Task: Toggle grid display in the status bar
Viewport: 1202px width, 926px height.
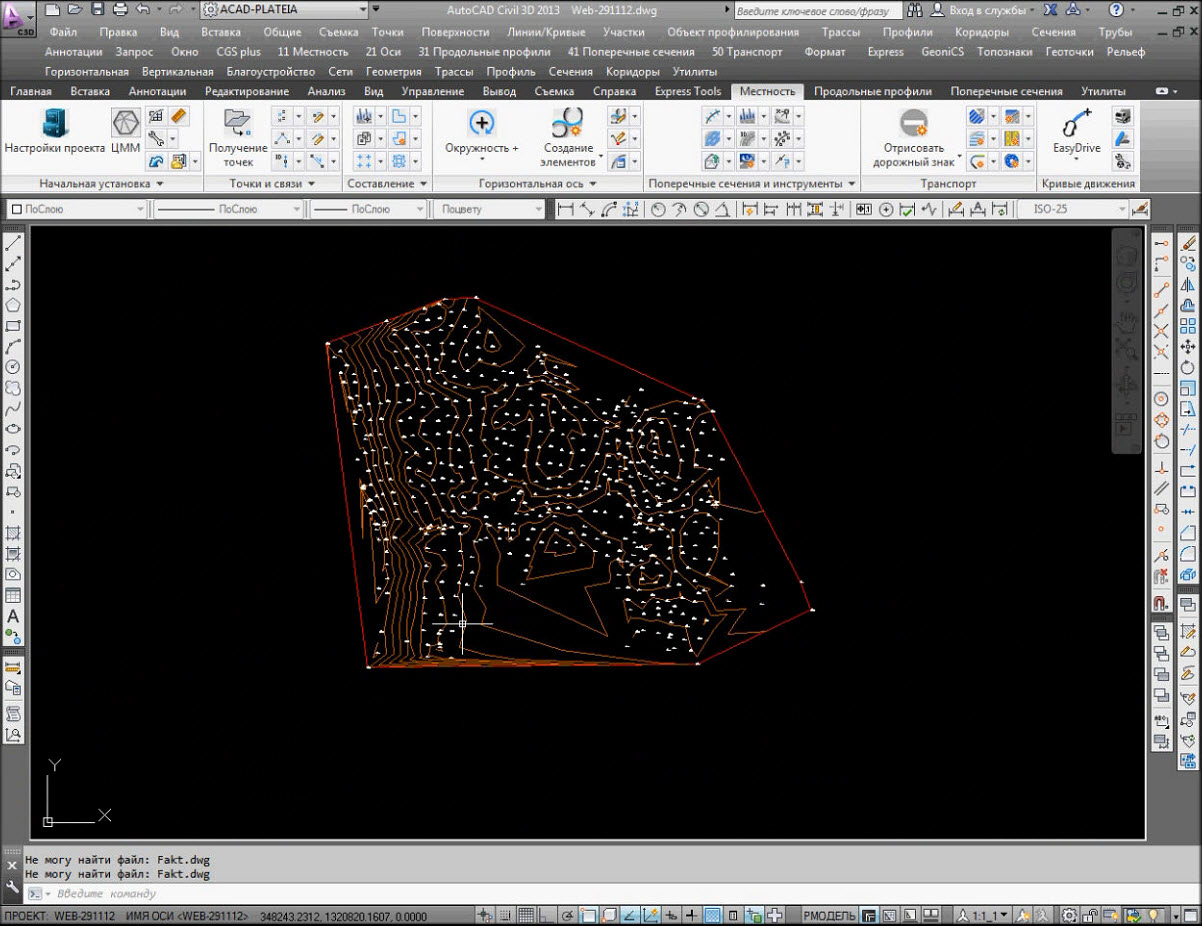Action: coord(526,916)
